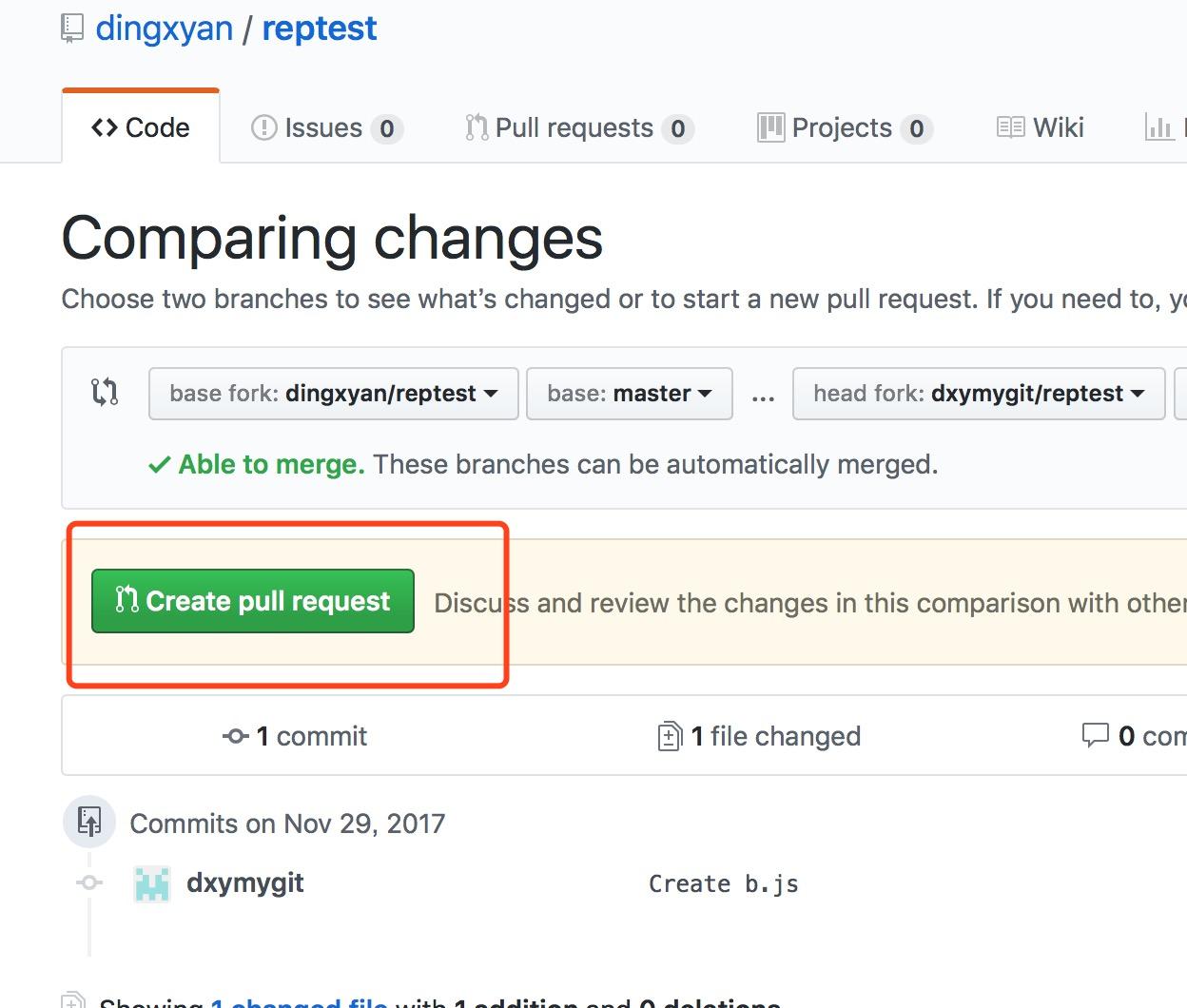Open the Projects tab
1187x1008 pixels.
843,127
